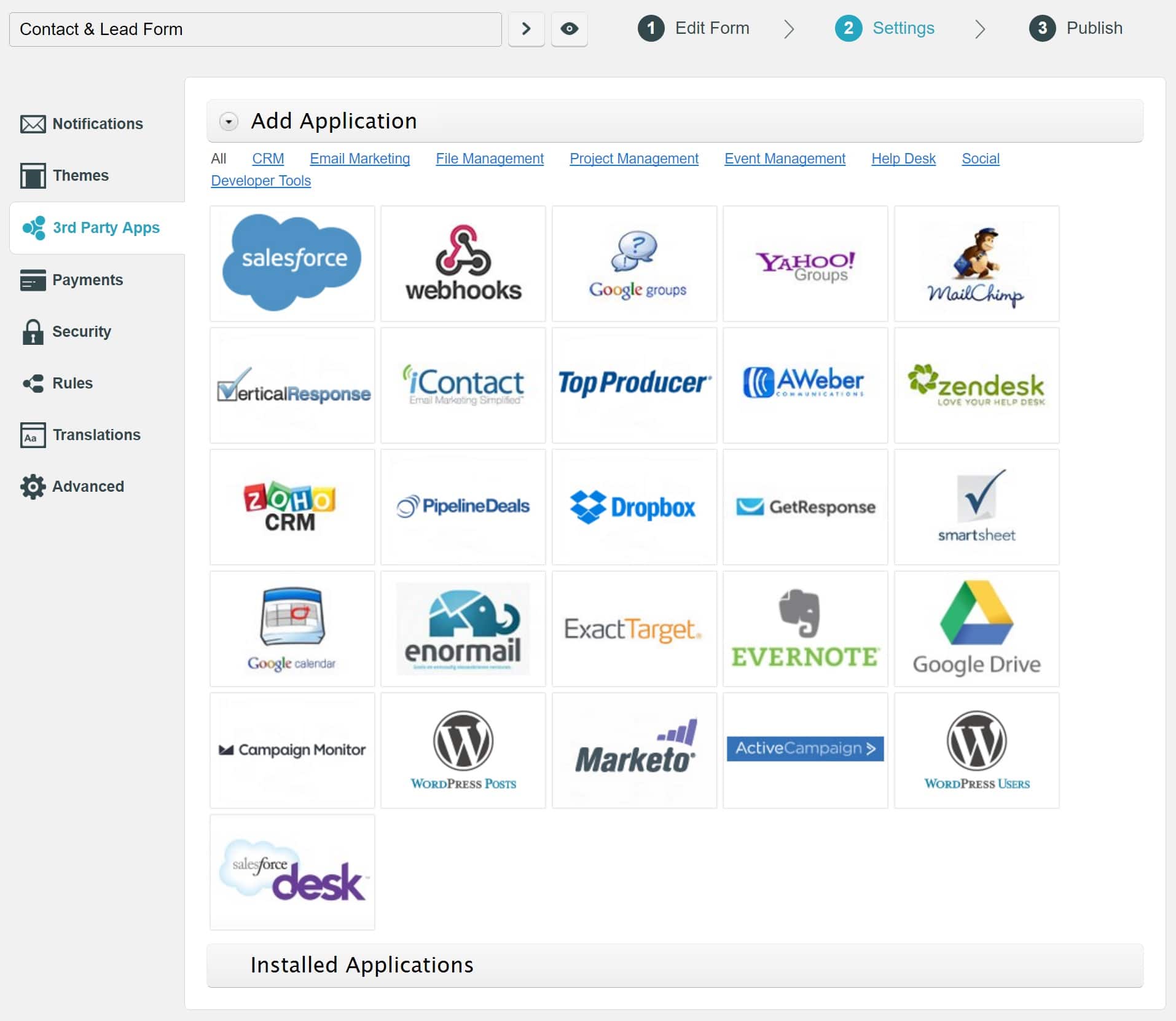Screen dimensions: 1176x1021
Task: Add the Top Producer integration
Action: tap(634, 385)
